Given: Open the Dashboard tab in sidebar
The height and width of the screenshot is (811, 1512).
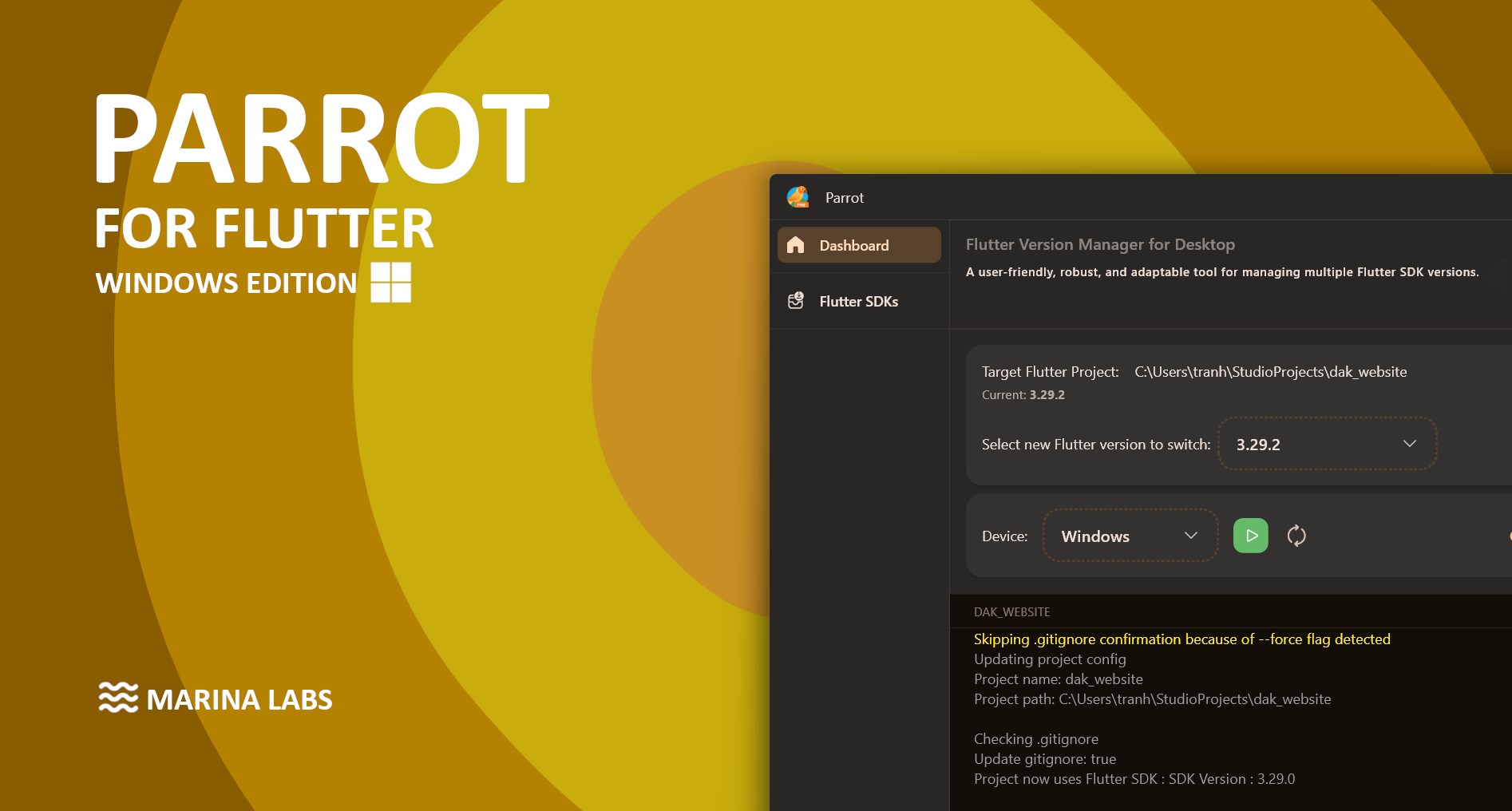Looking at the screenshot, I should coord(859,245).
